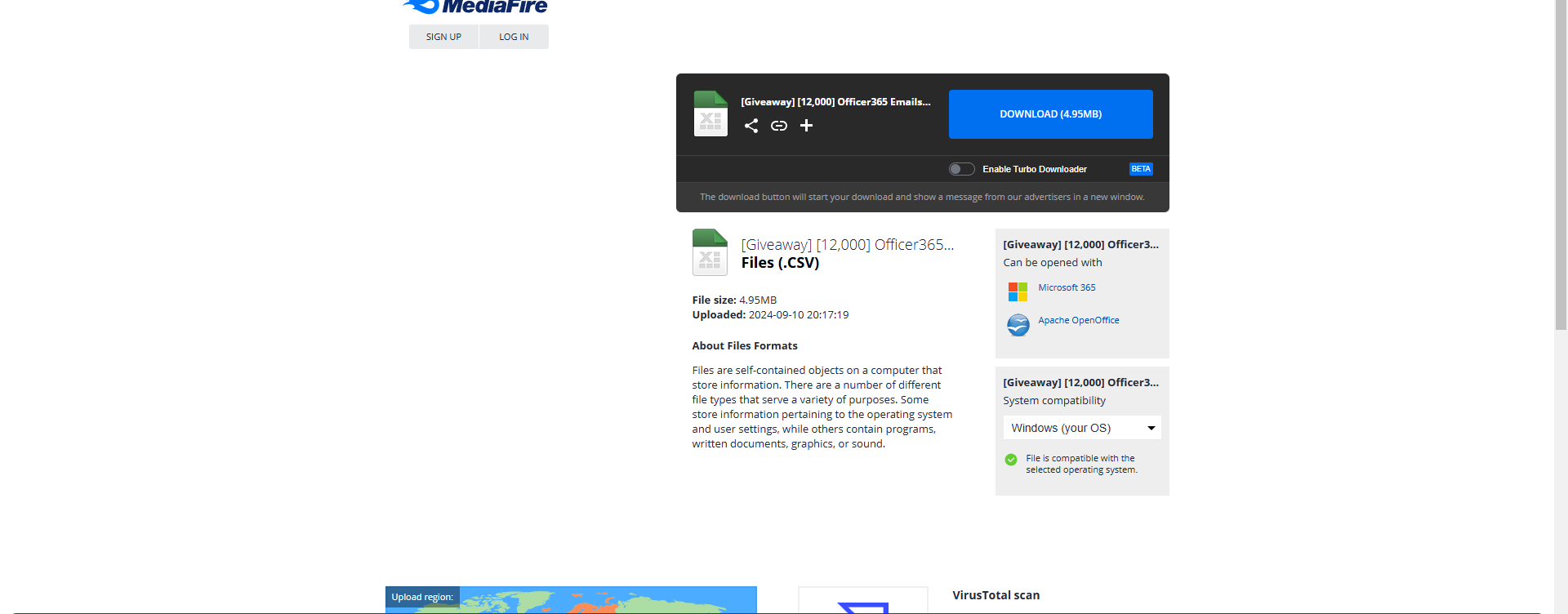
Task: Open the LOG IN page
Action: point(514,37)
